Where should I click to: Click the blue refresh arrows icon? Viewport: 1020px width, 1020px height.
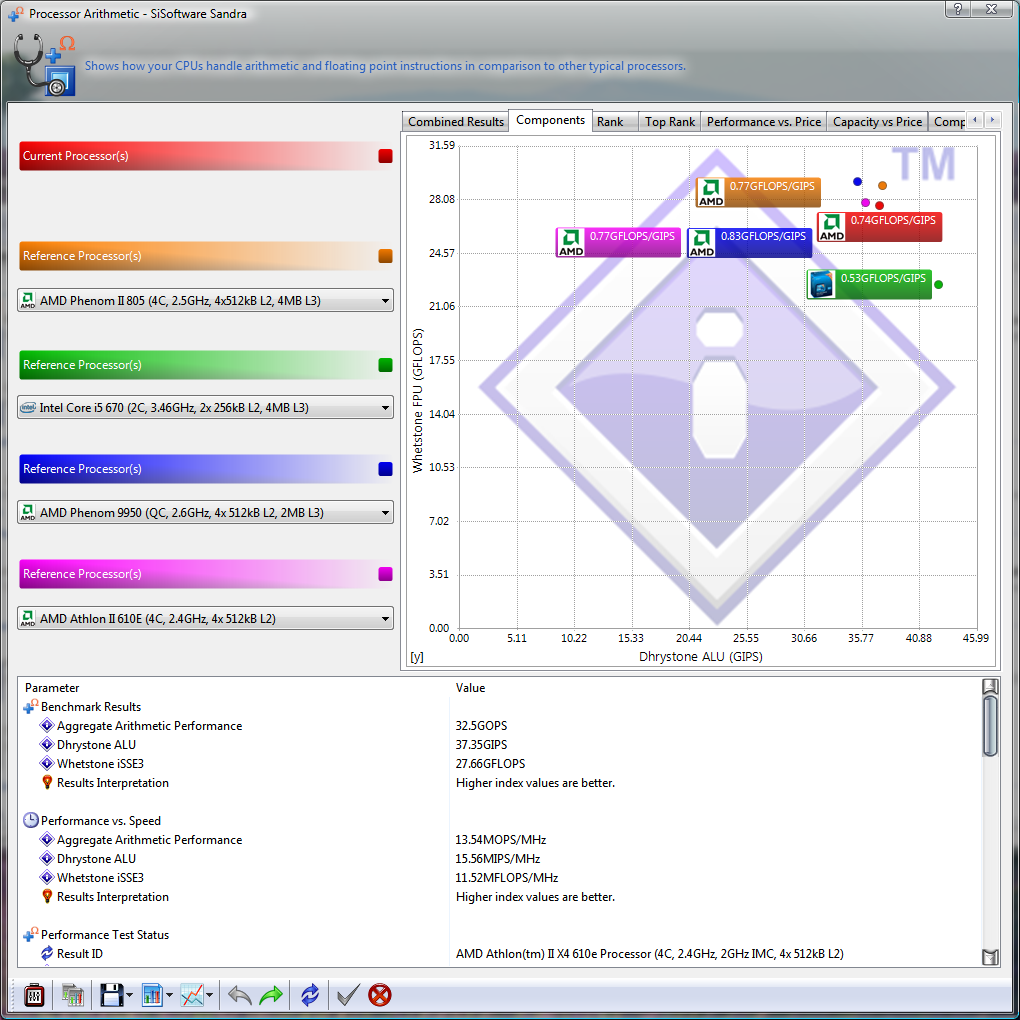tap(310, 995)
